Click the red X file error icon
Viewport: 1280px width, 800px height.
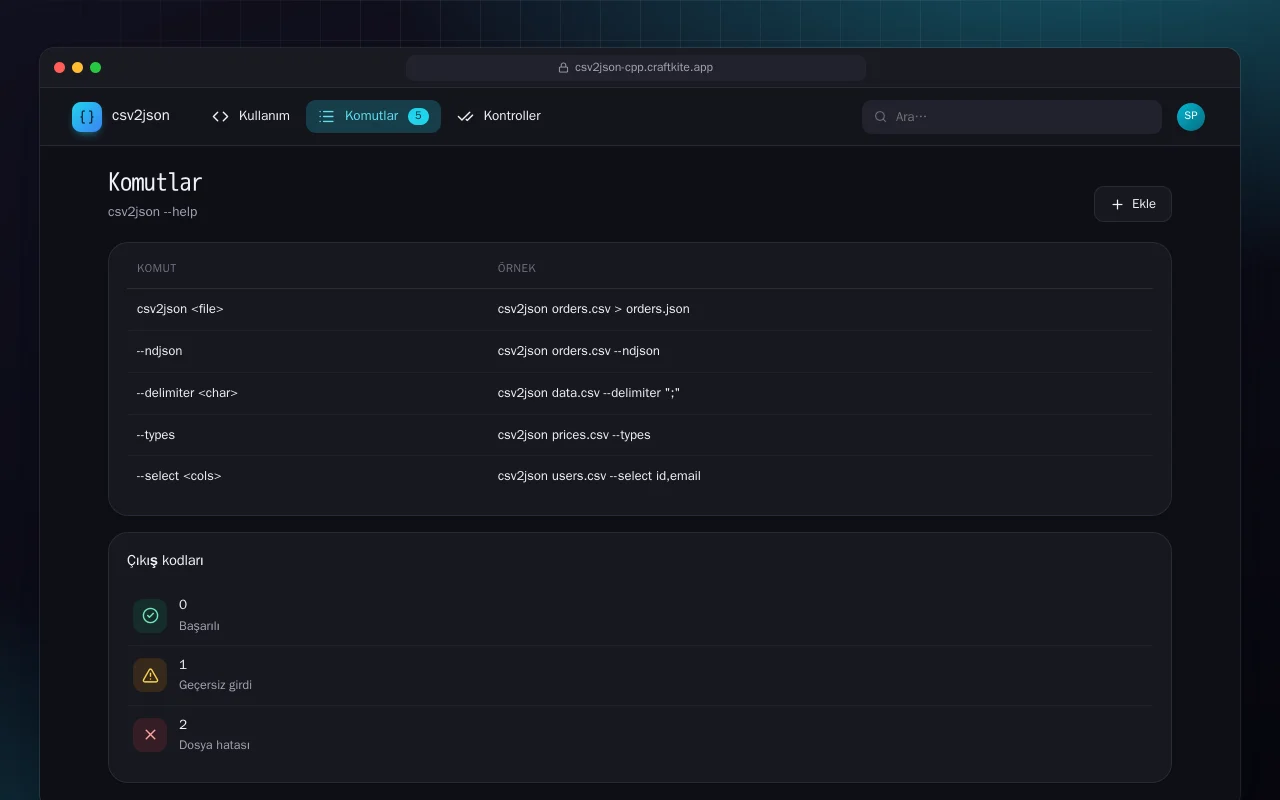coord(150,735)
